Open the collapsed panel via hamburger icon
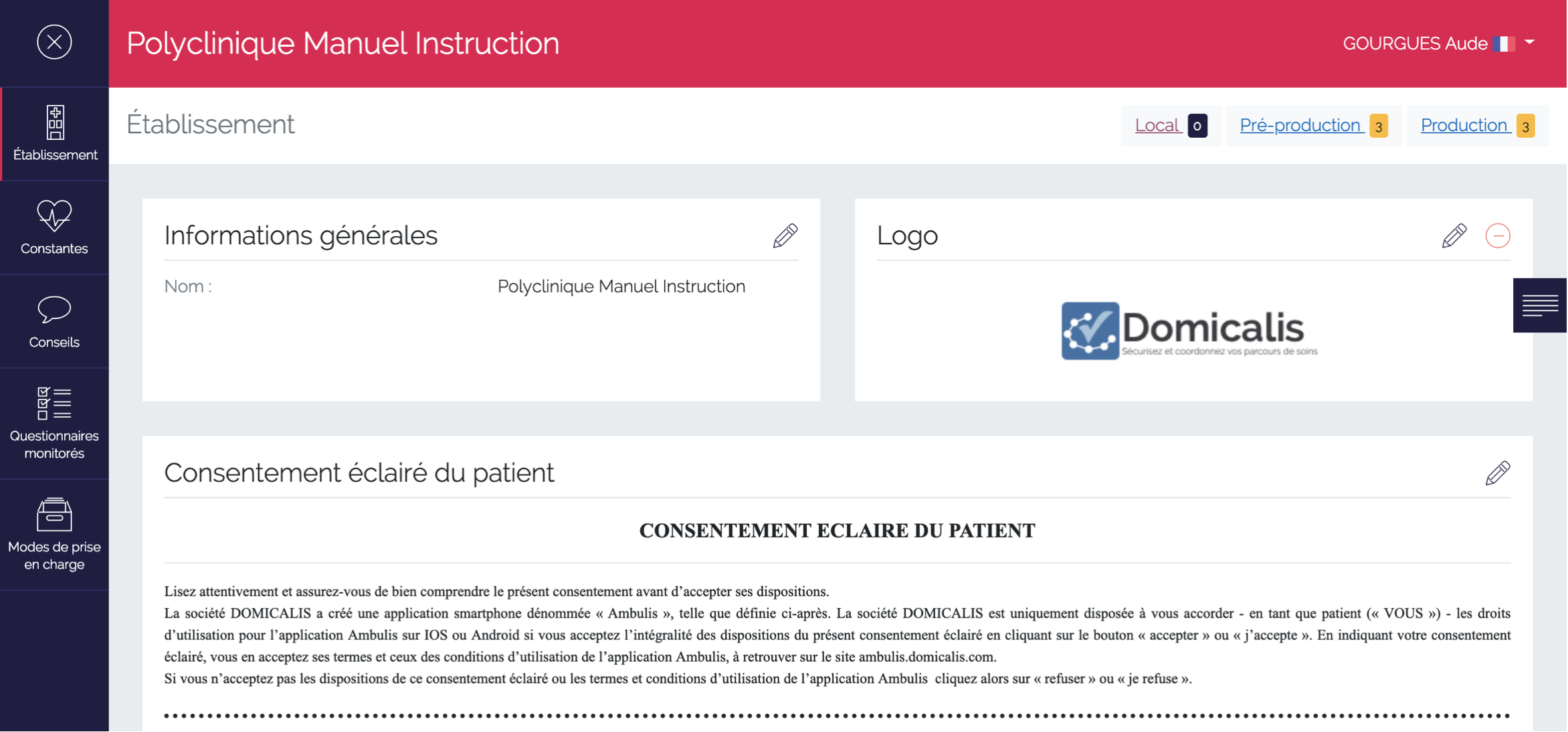 [1541, 305]
